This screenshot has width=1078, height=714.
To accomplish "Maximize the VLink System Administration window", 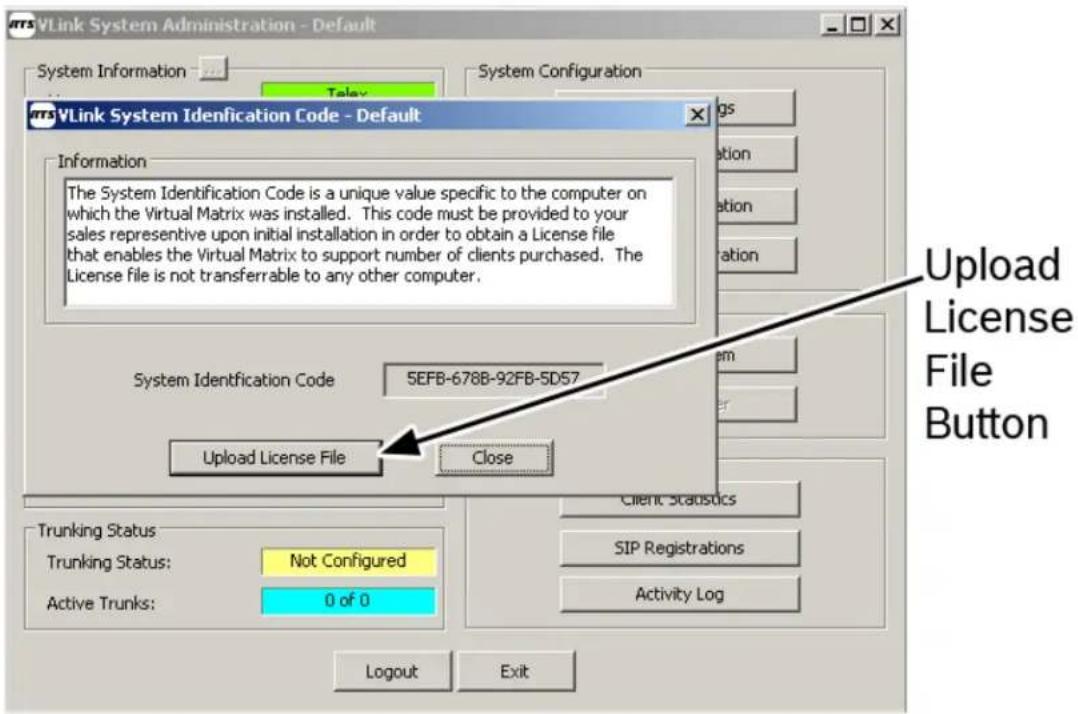I will click(859, 25).
